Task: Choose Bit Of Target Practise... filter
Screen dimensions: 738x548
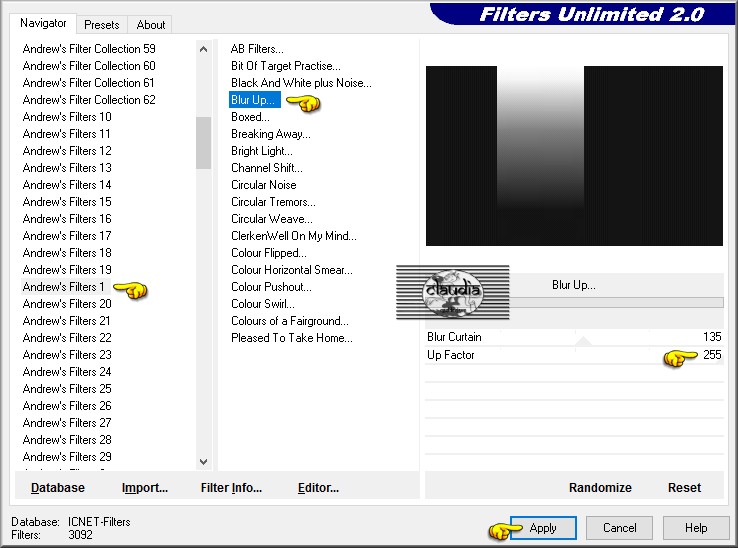Action: pyautogui.click(x=286, y=66)
